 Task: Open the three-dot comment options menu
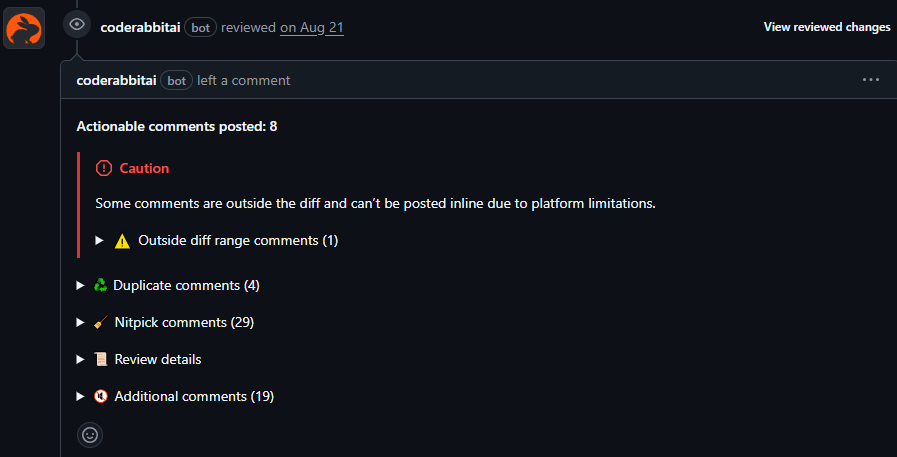(x=870, y=80)
